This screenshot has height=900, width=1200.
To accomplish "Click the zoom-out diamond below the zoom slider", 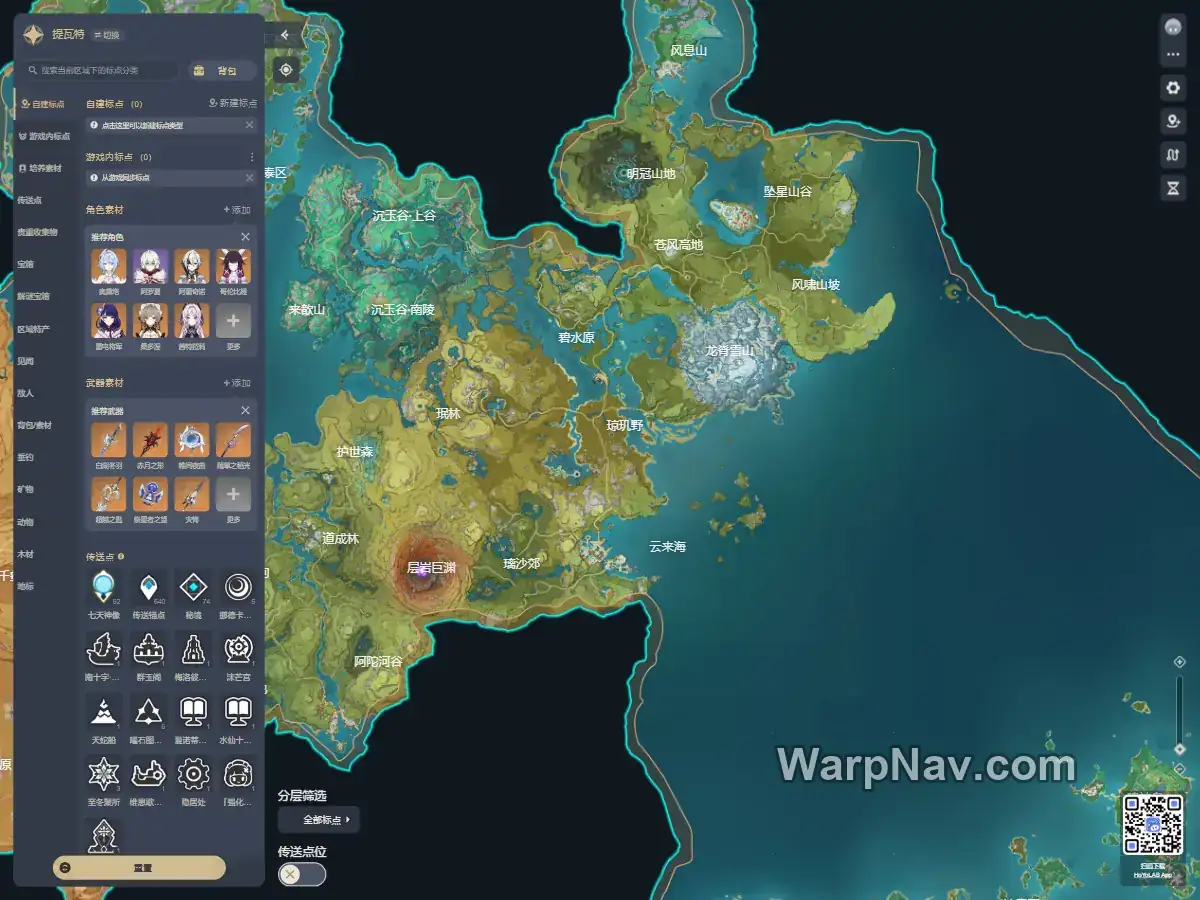I will pos(1179,768).
